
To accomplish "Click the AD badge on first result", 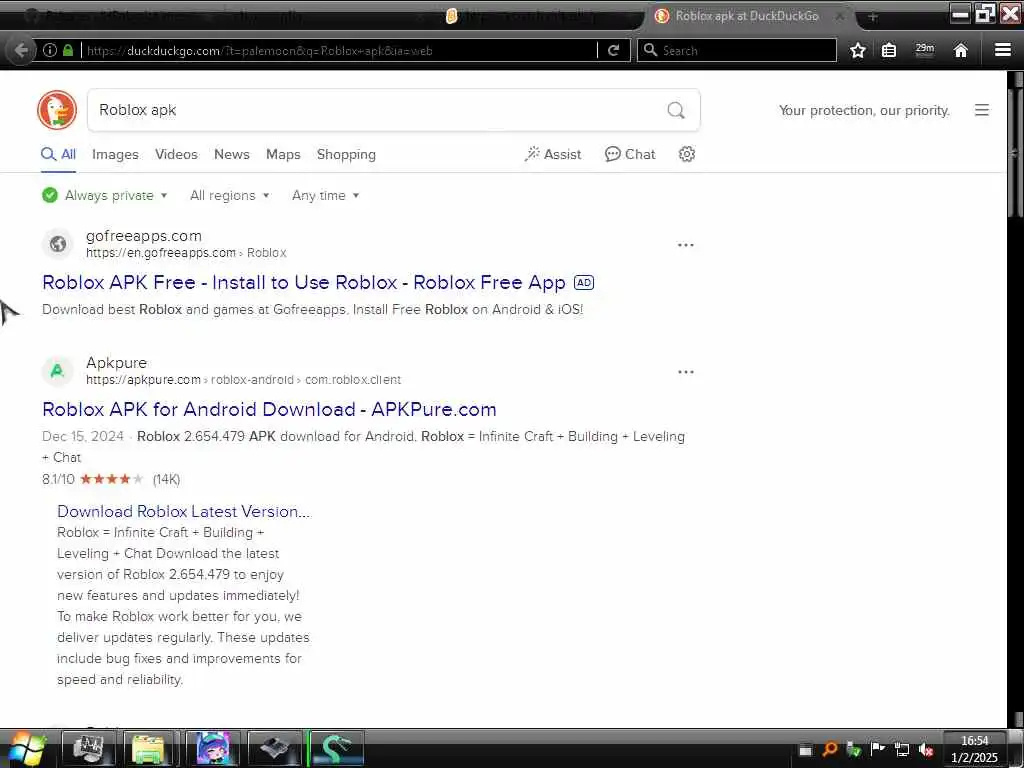I will 584,283.
